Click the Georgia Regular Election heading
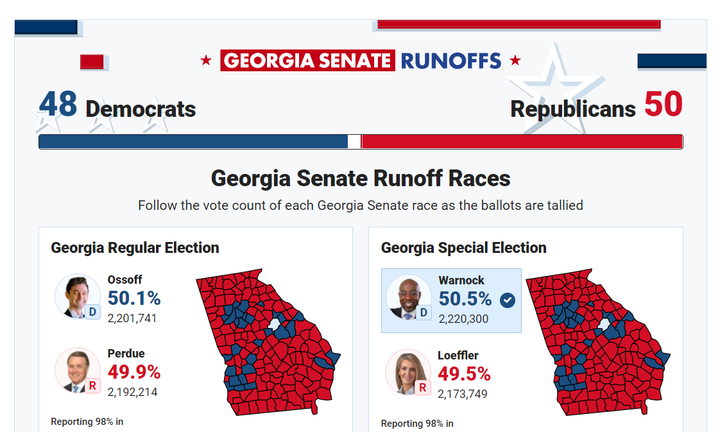 (135, 248)
